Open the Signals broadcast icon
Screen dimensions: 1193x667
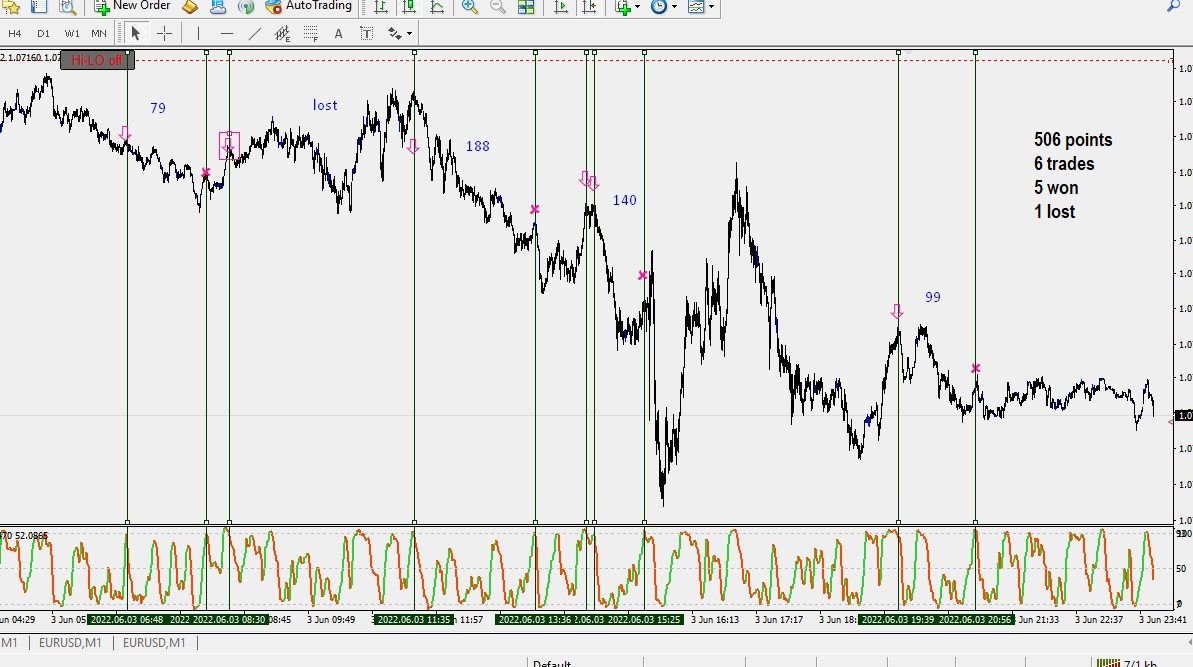(246, 7)
